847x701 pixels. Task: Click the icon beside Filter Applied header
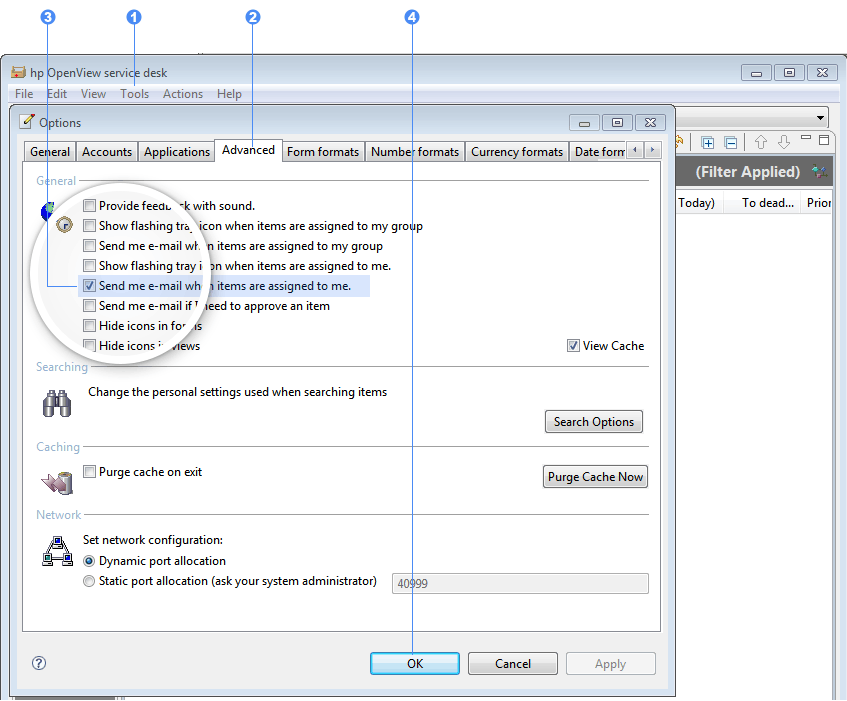click(820, 172)
